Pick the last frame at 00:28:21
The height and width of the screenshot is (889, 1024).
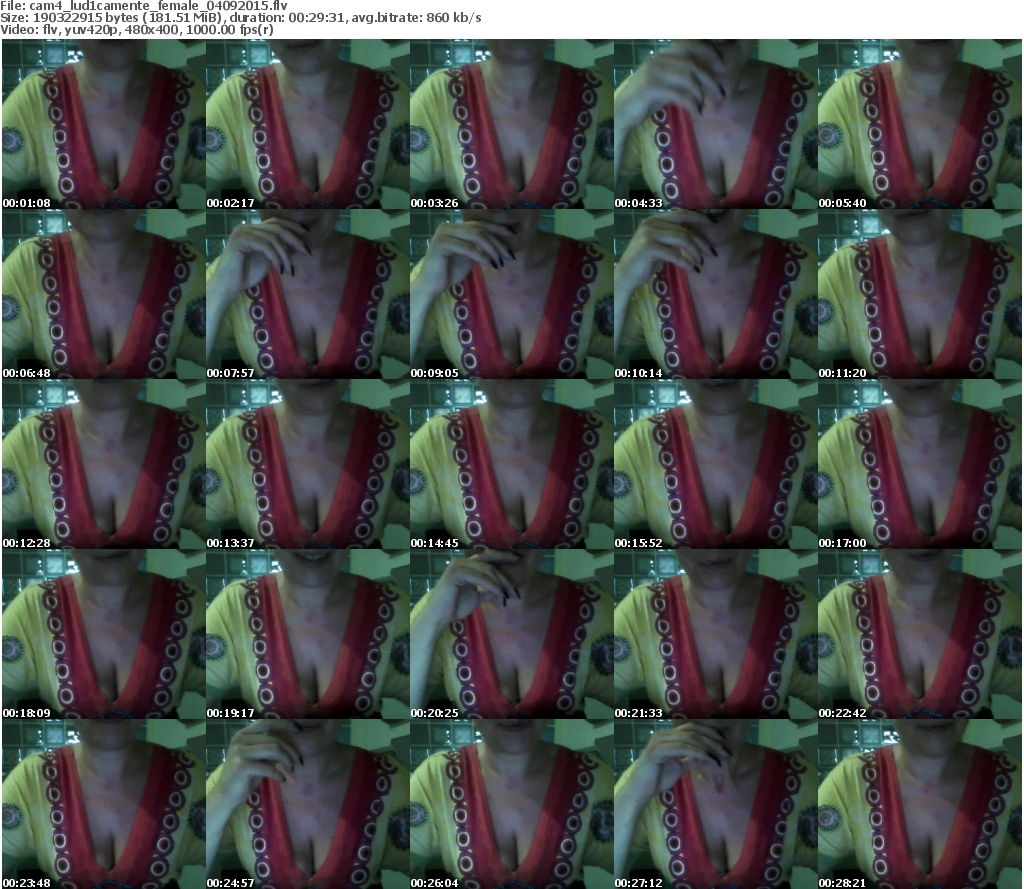(920, 804)
